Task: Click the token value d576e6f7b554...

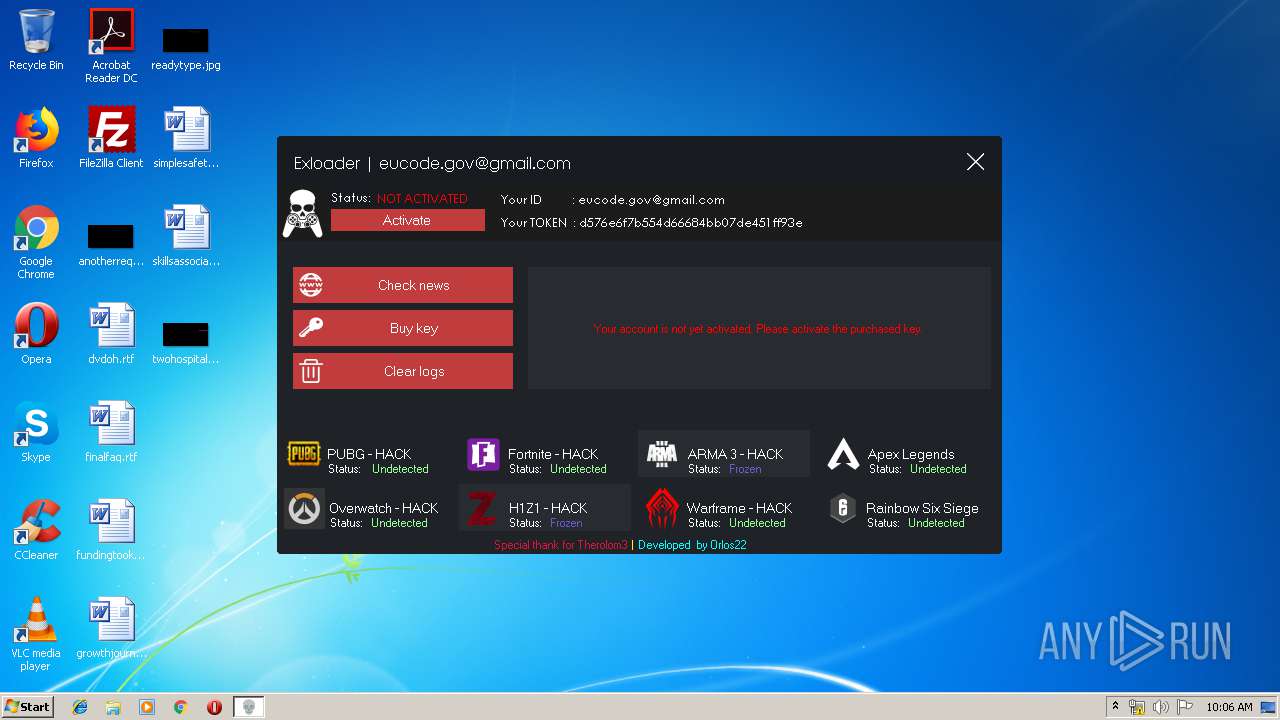Action: coord(691,222)
